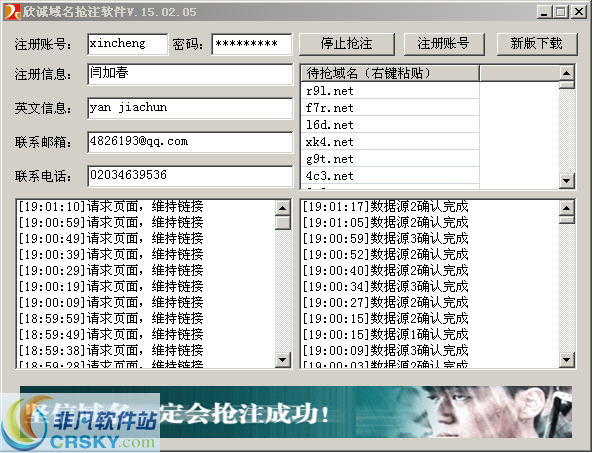The image size is (592, 453).
Task: Click log entry [18:59:59]请求页面，维持链接
Action: pyautogui.click(x=111, y=318)
